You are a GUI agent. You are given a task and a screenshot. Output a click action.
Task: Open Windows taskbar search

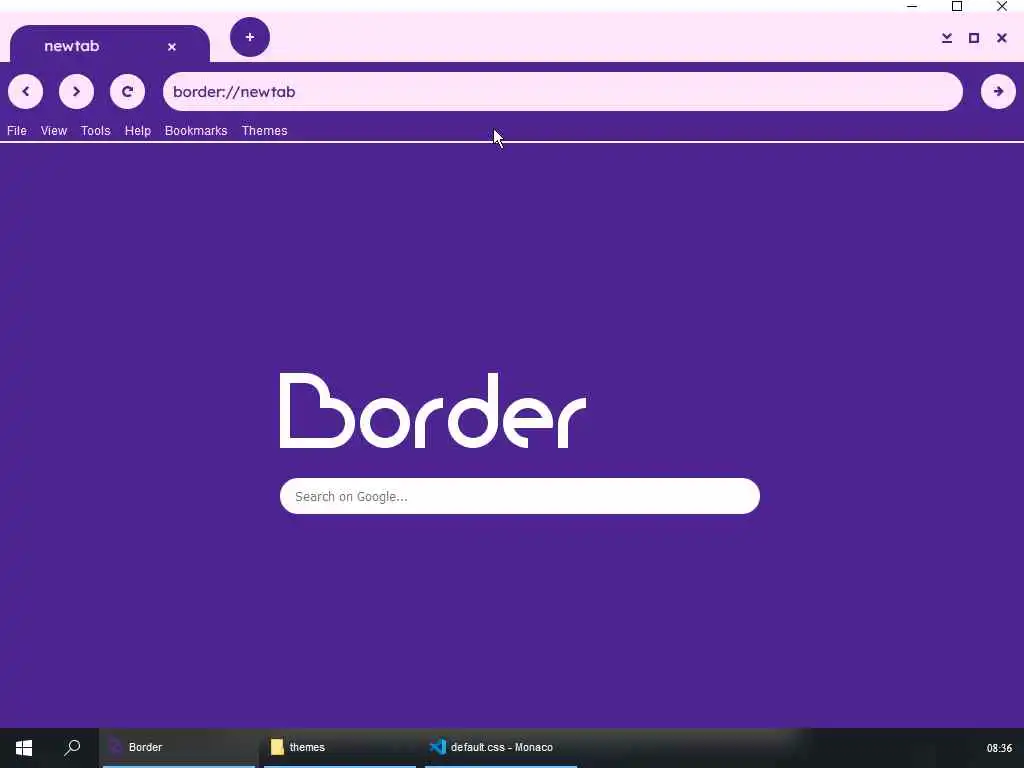click(72, 748)
